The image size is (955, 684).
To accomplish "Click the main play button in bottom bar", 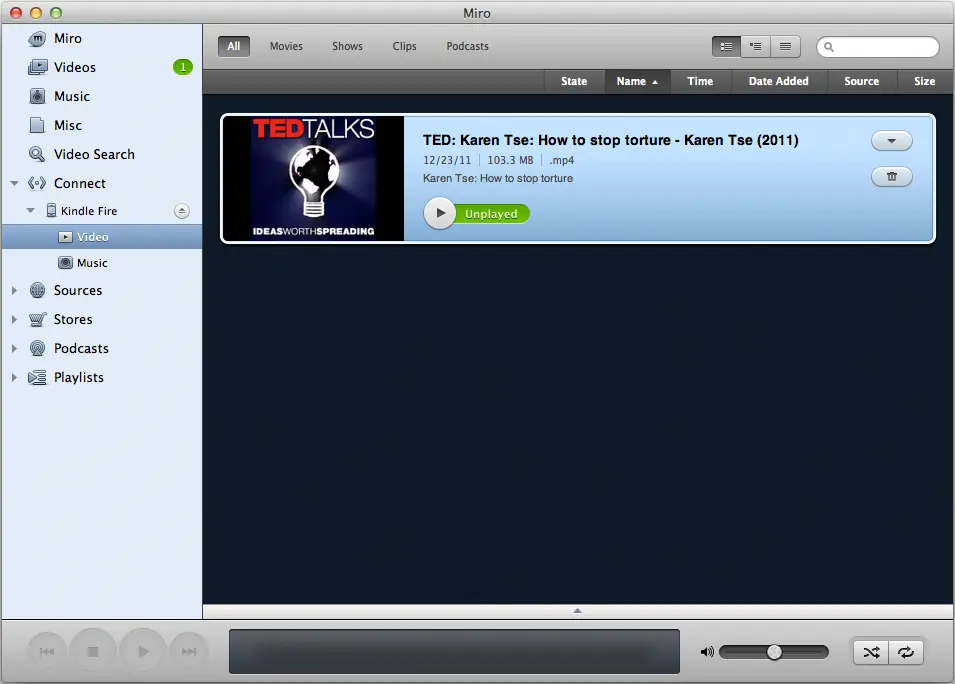I will (143, 652).
